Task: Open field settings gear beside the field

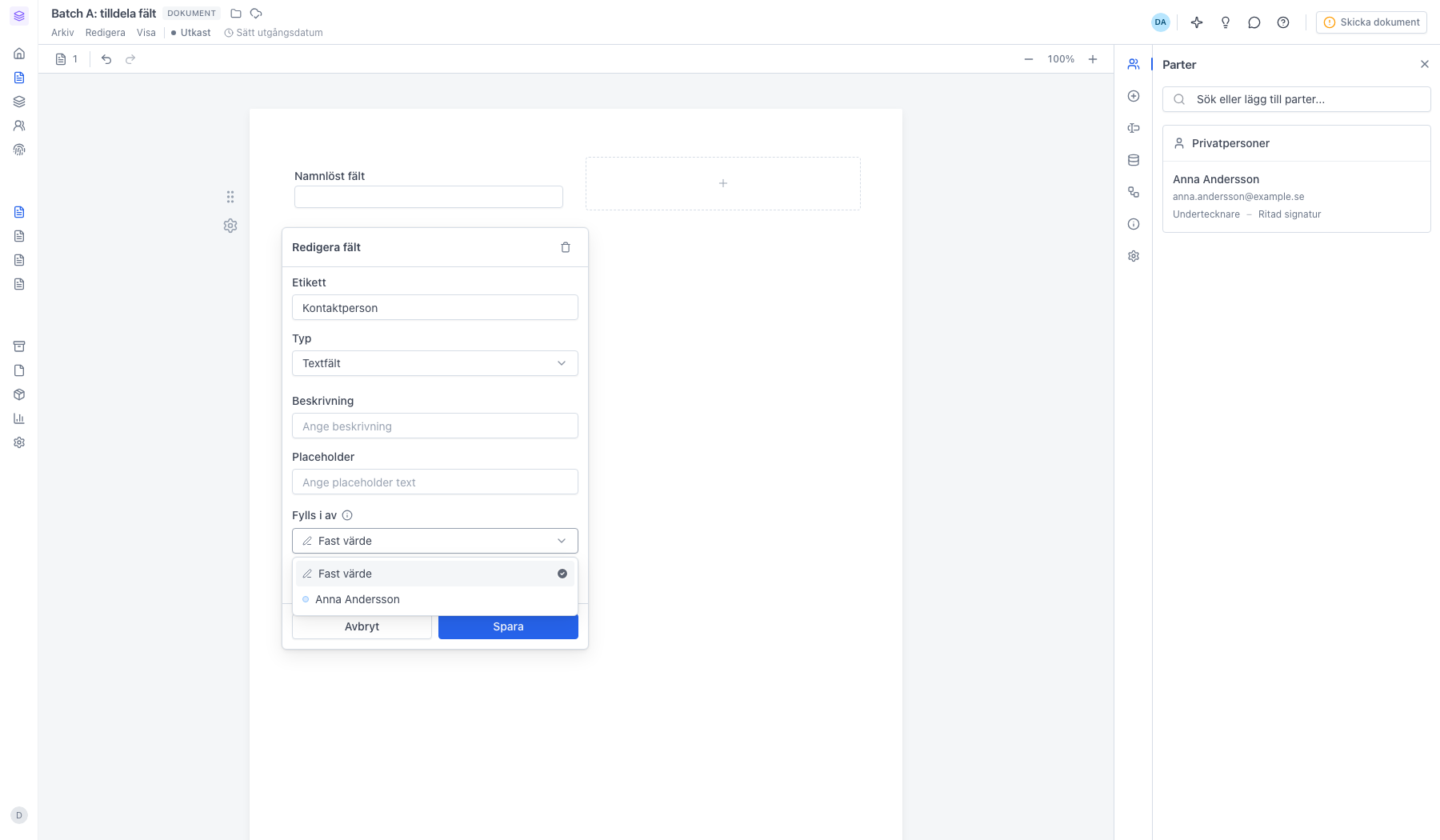Action: pos(230,226)
